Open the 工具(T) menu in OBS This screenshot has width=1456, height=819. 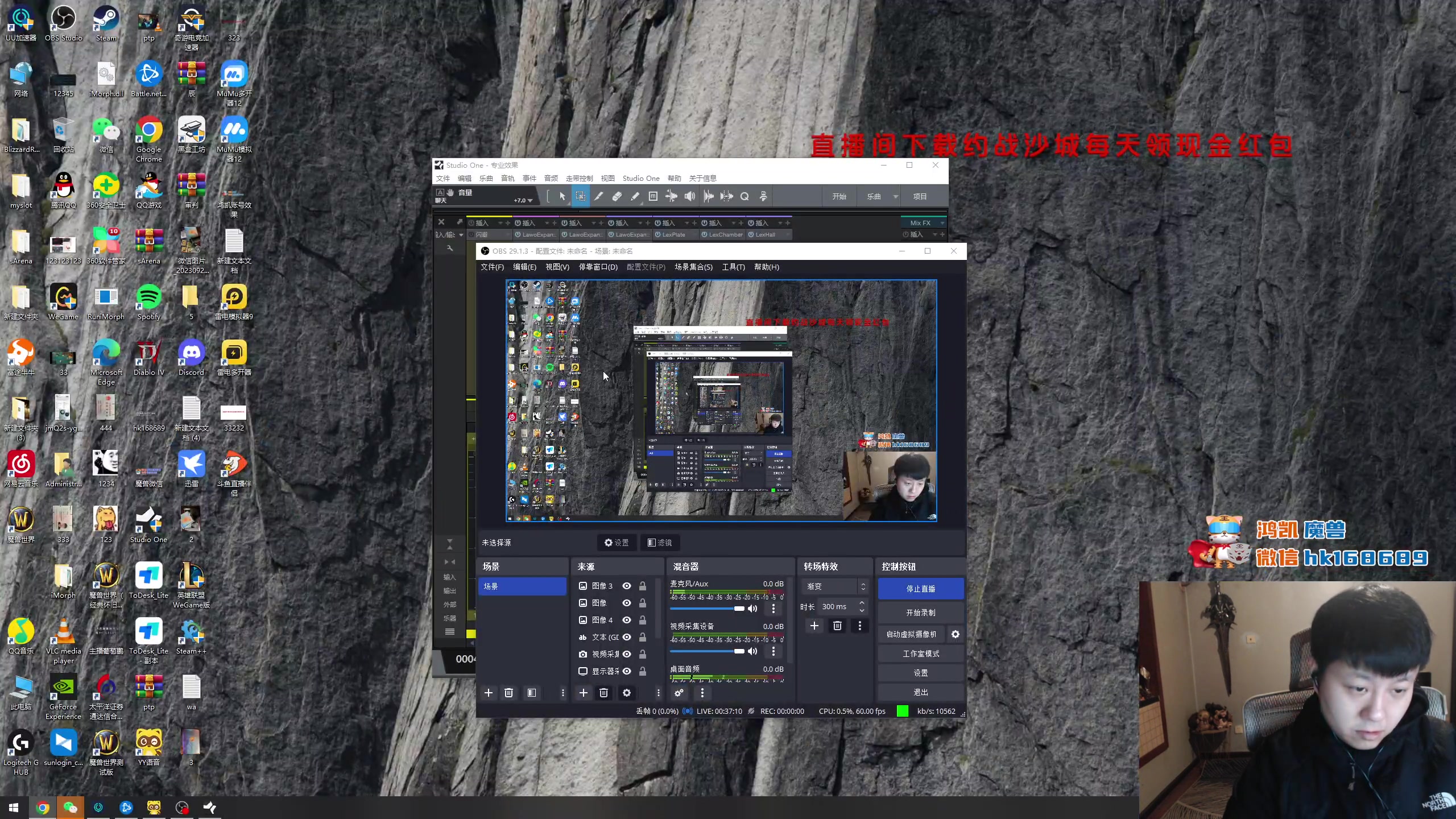click(x=733, y=267)
